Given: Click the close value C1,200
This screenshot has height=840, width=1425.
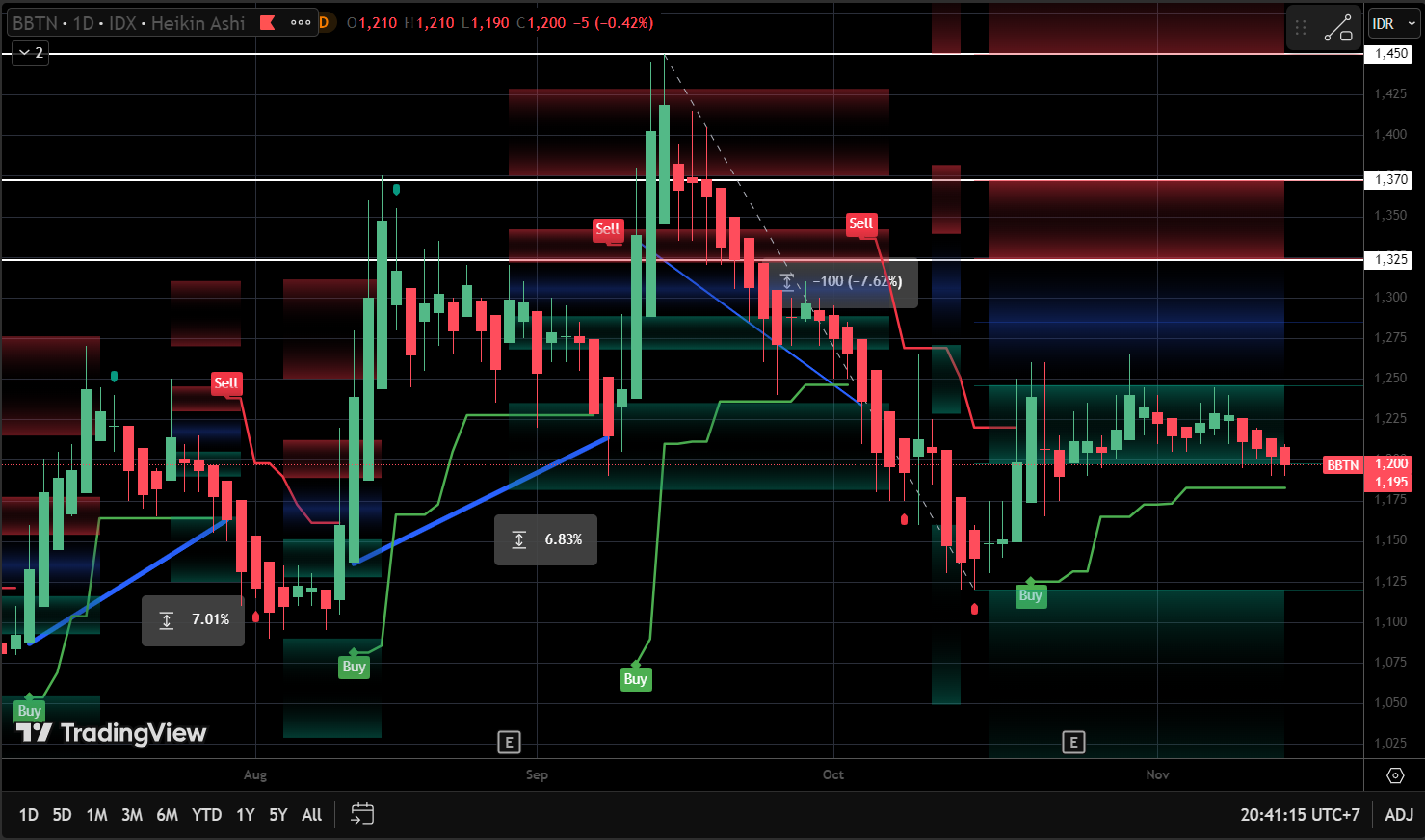Looking at the screenshot, I should pyautogui.click(x=541, y=23).
